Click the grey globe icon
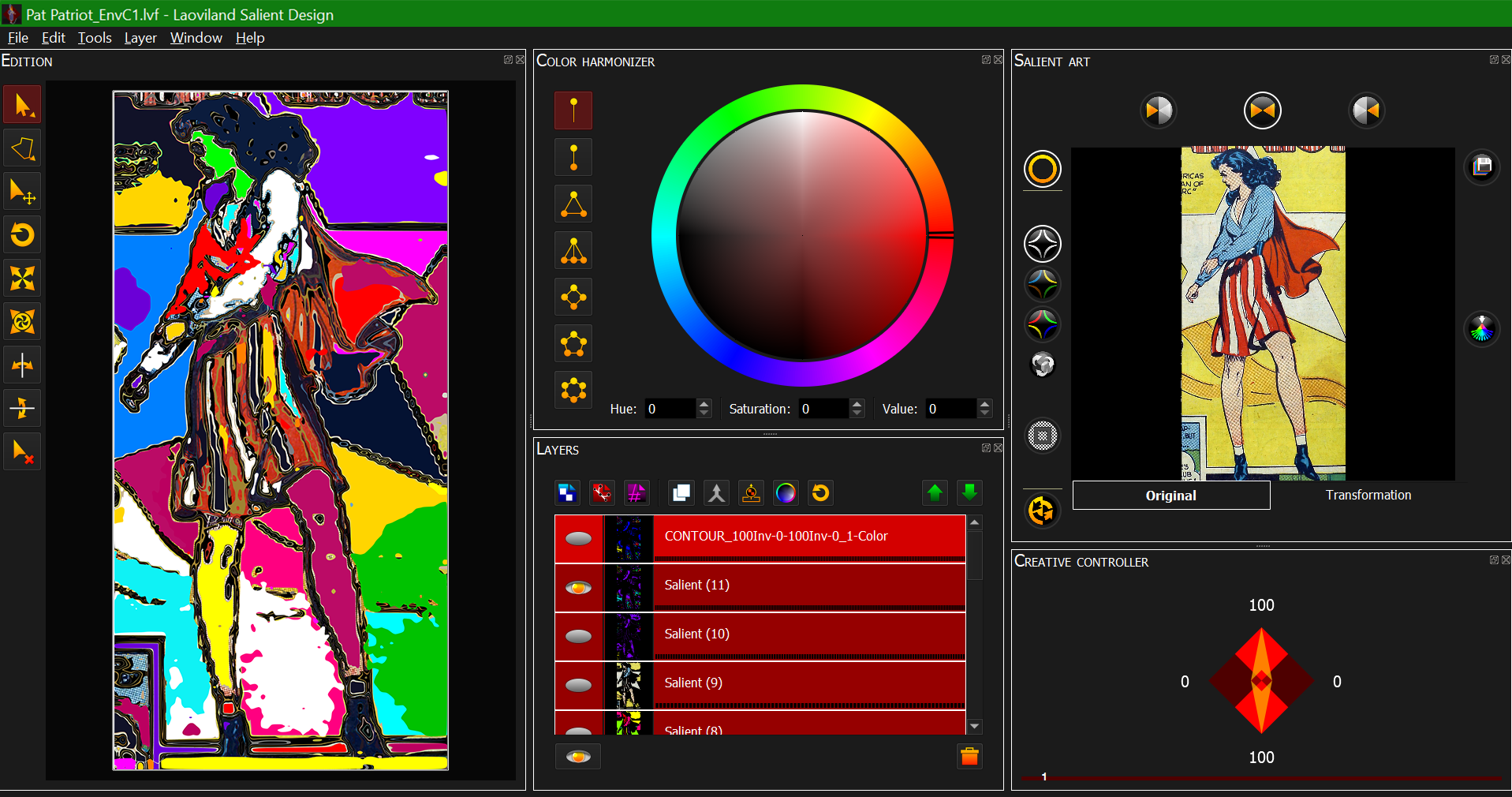 tap(1042, 365)
